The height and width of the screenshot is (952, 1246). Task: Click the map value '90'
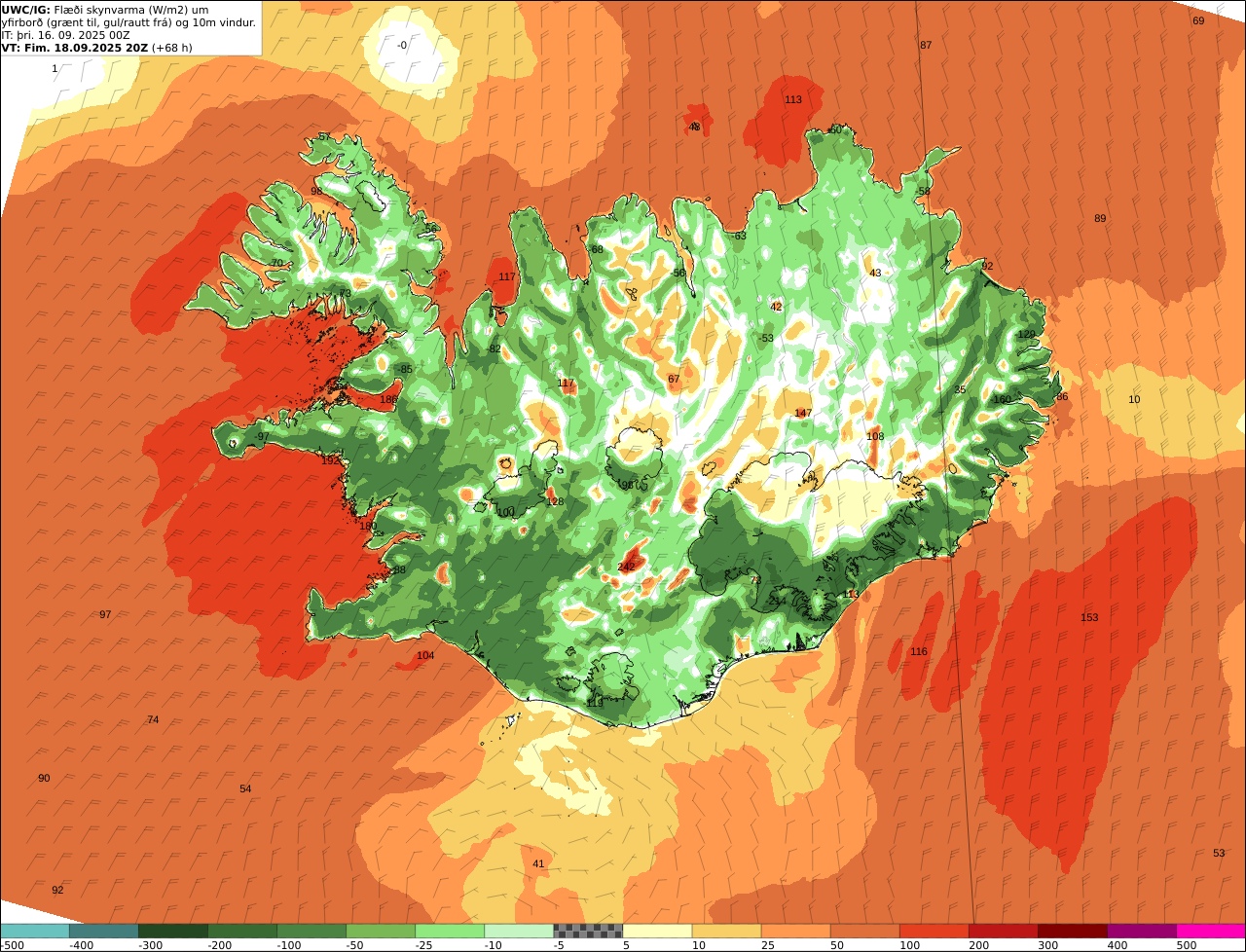[x=44, y=778]
